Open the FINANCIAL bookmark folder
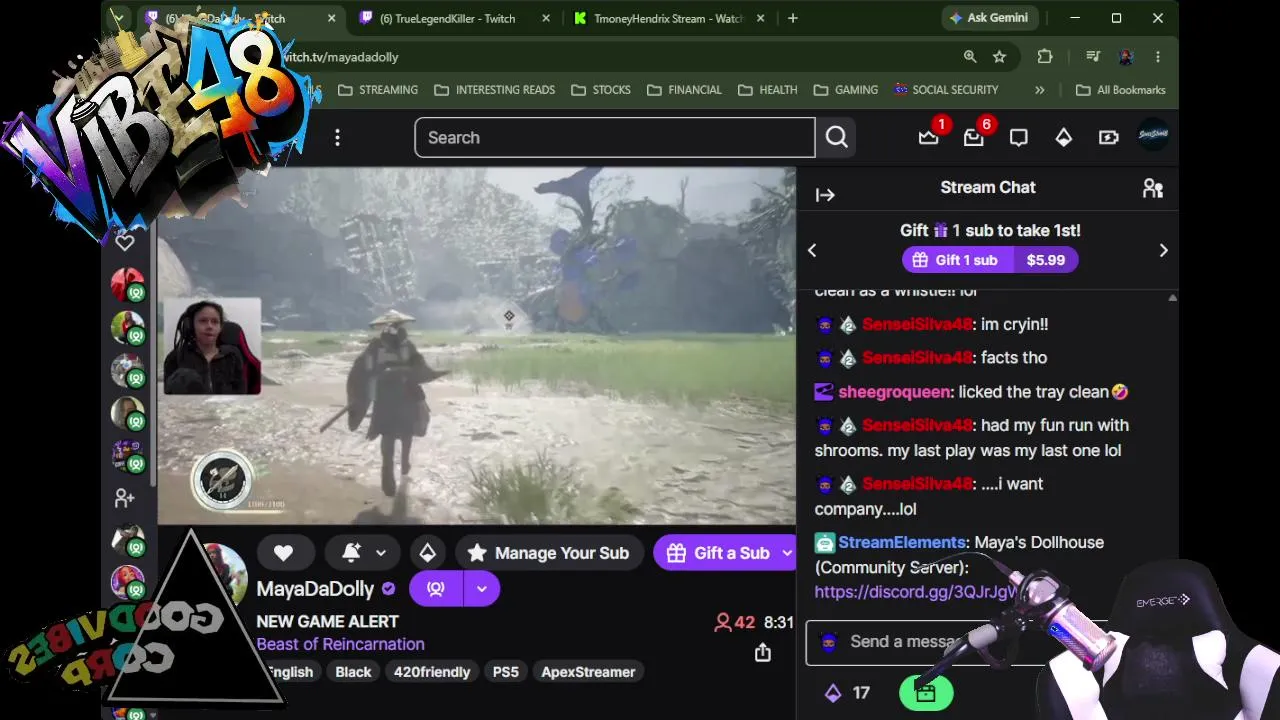Viewport: 1280px width, 720px height. 684,90
